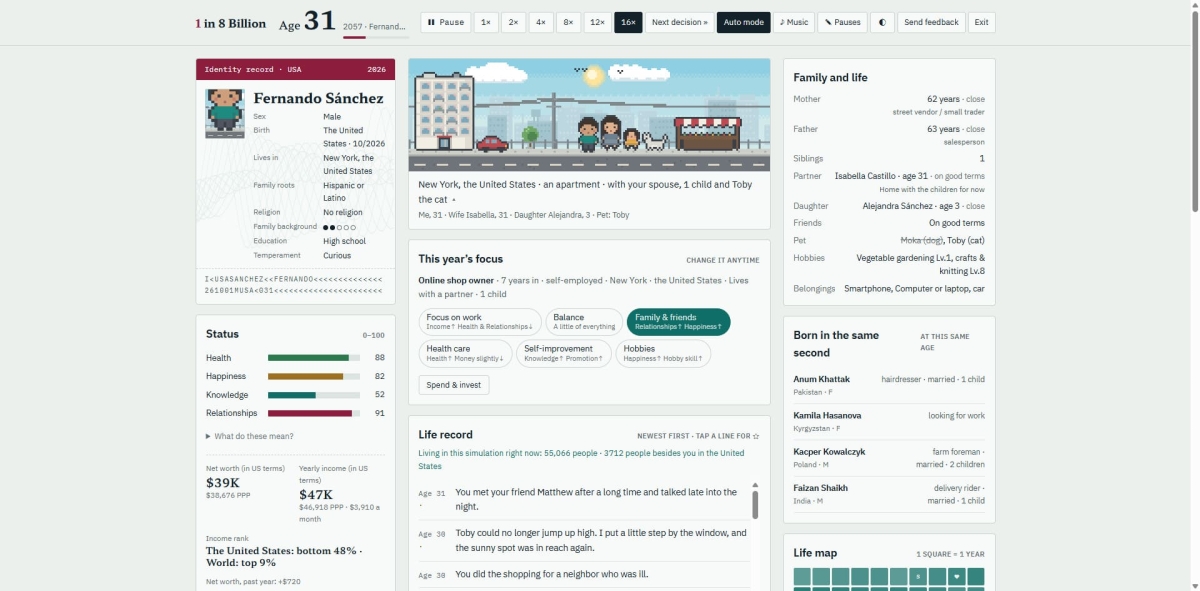Open Send feedback
The width and height of the screenshot is (1200, 591).
(931, 22)
